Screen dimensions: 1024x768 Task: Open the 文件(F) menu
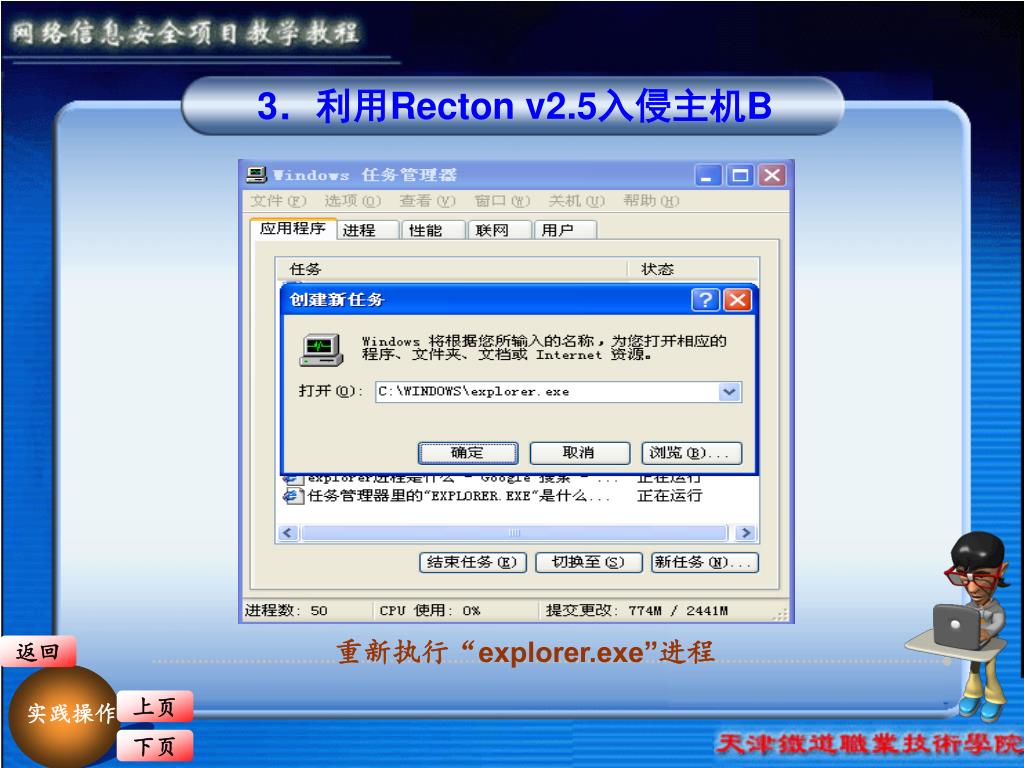click(x=278, y=201)
